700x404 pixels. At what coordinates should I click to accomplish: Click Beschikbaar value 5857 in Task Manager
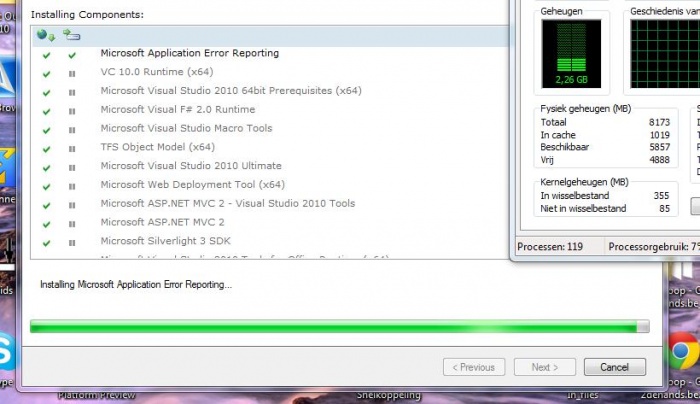[659, 147]
